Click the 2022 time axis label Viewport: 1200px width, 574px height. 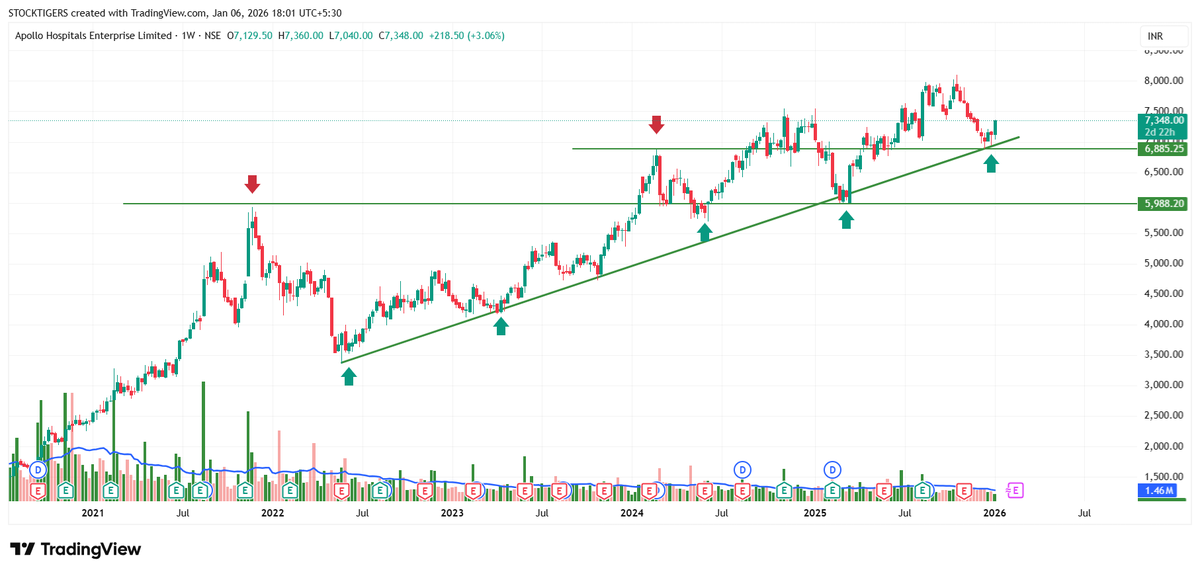tap(272, 513)
